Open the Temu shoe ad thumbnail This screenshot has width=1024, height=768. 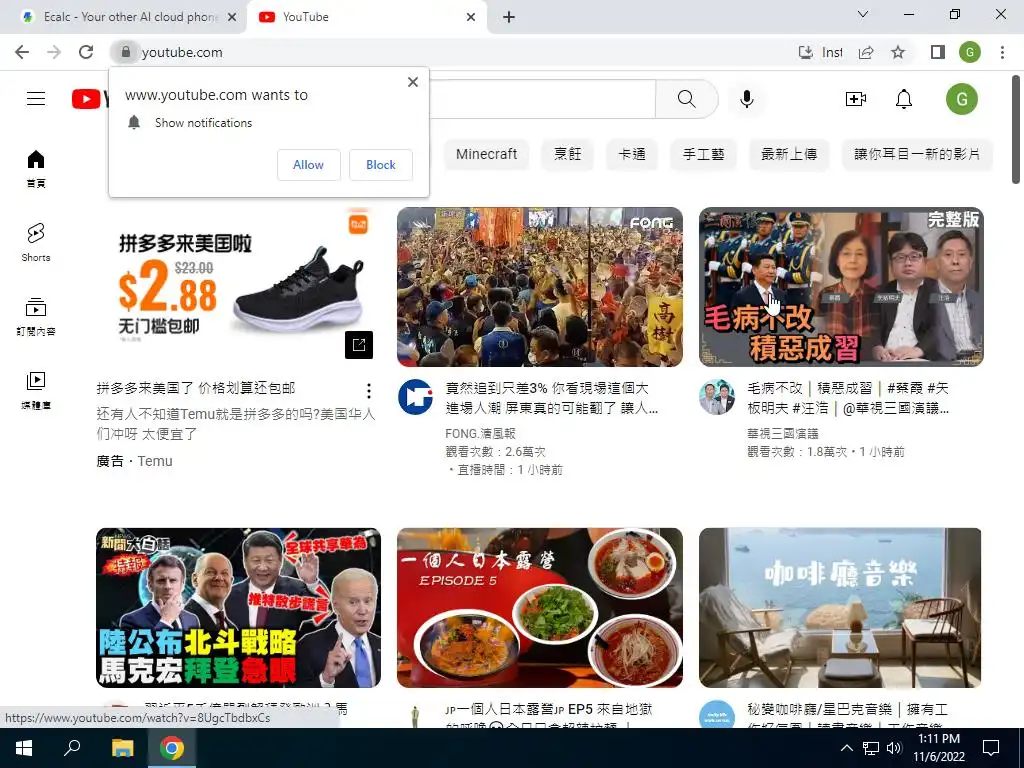point(238,287)
